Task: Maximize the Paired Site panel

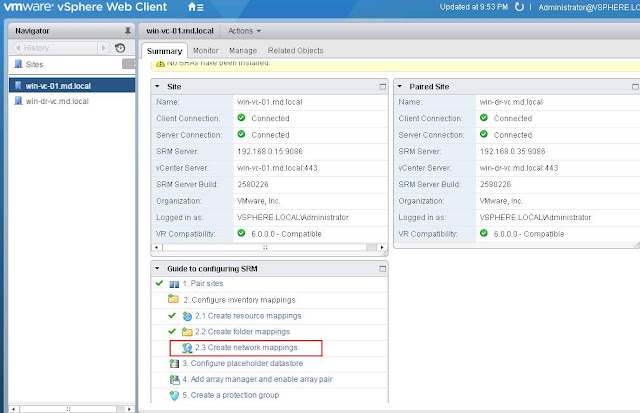Action: point(635,87)
